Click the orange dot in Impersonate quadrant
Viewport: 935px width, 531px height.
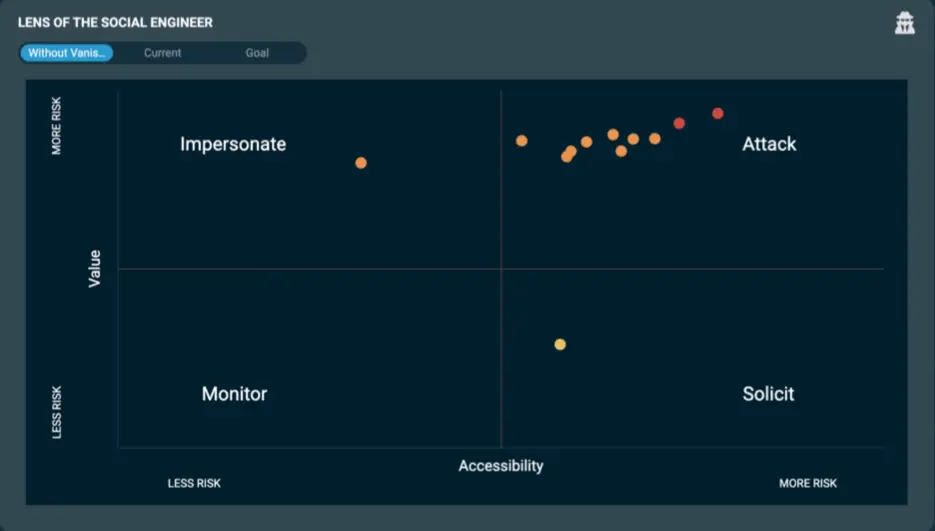coord(361,163)
